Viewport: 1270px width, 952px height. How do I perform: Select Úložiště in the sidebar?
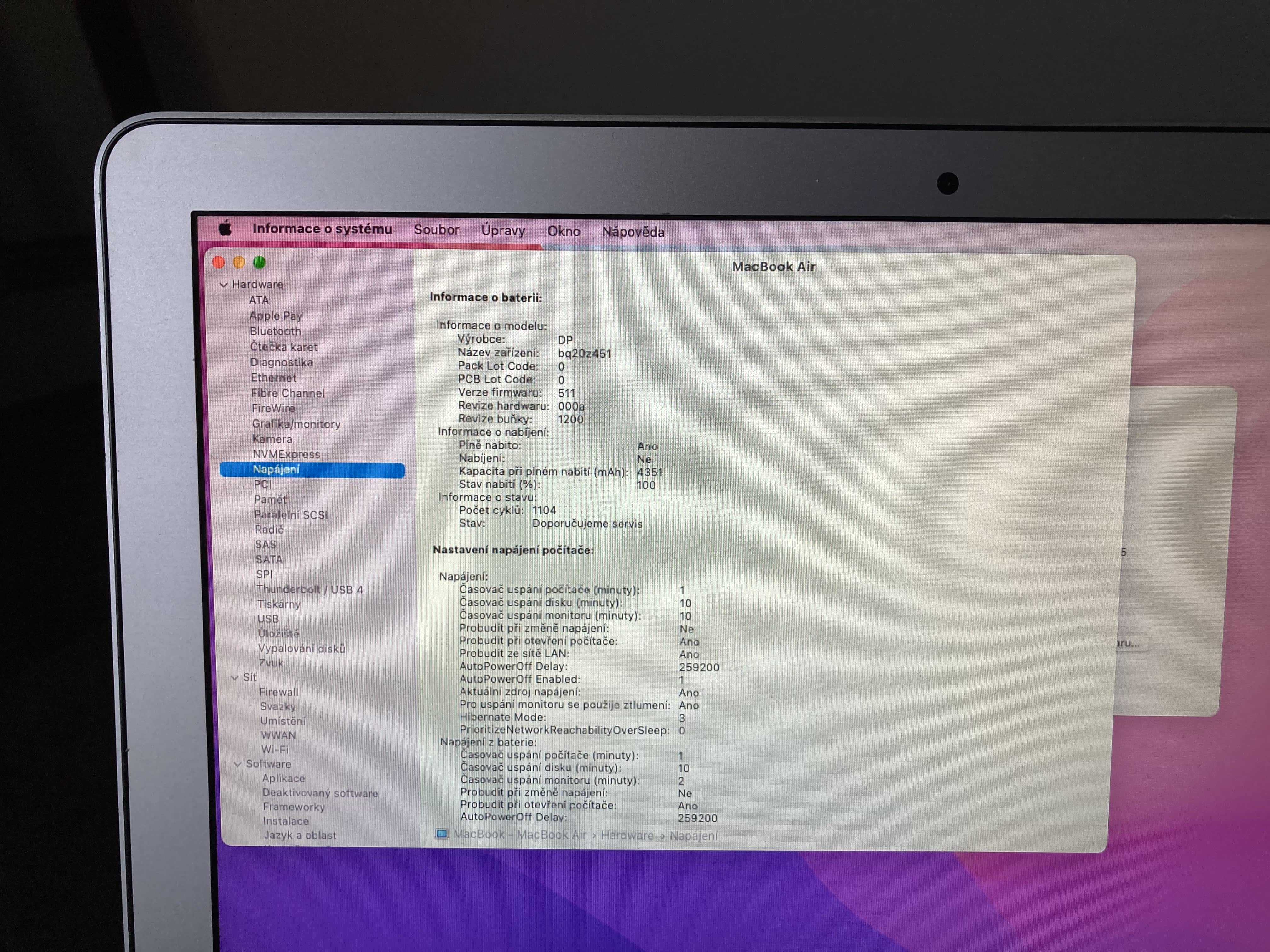pos(278,633)
